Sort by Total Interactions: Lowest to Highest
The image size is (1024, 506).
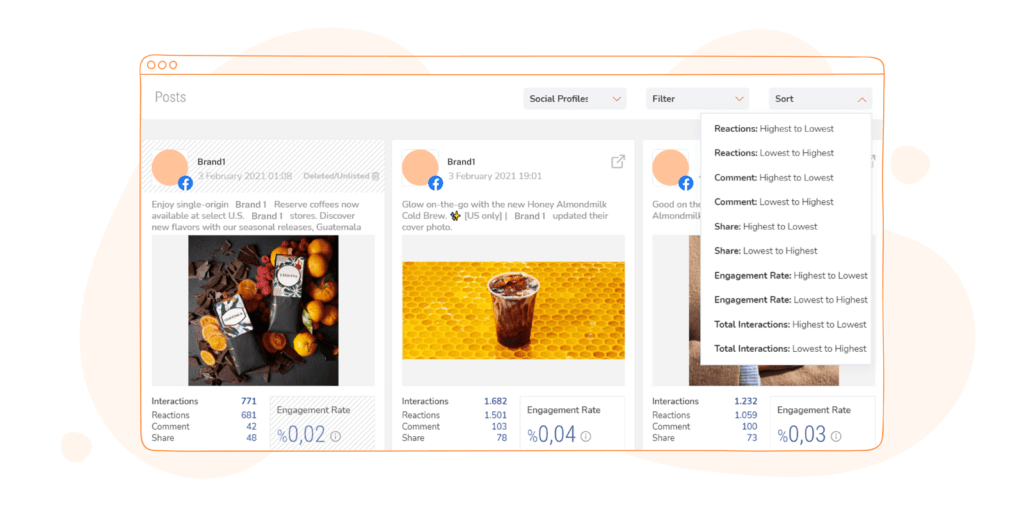[790, 349]
